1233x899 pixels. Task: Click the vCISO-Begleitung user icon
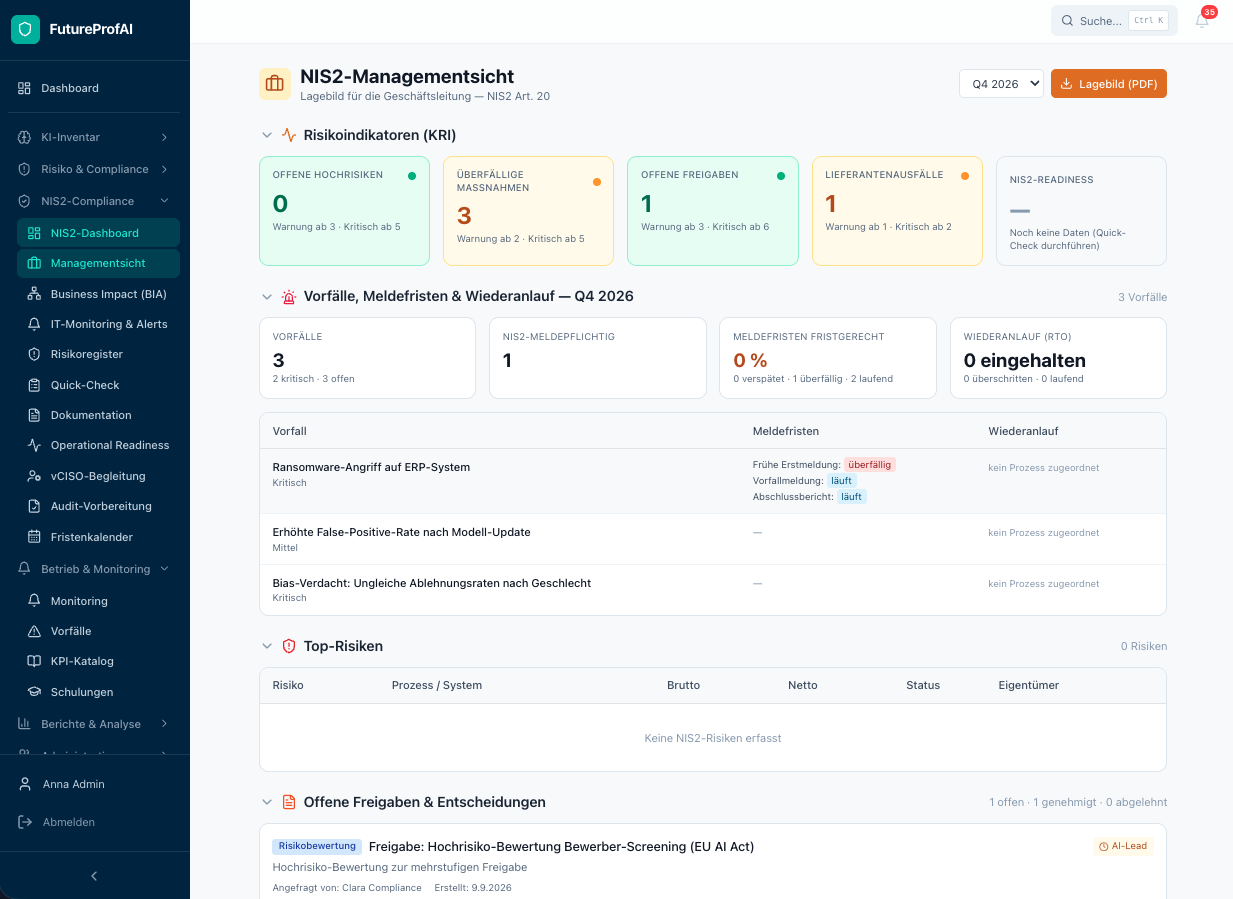coord(34,476)
